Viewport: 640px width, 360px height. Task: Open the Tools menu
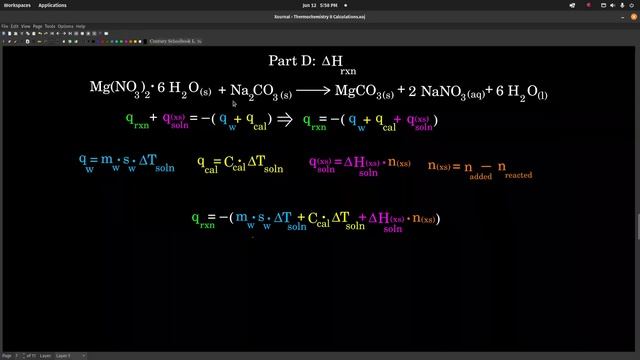(50, 26)
